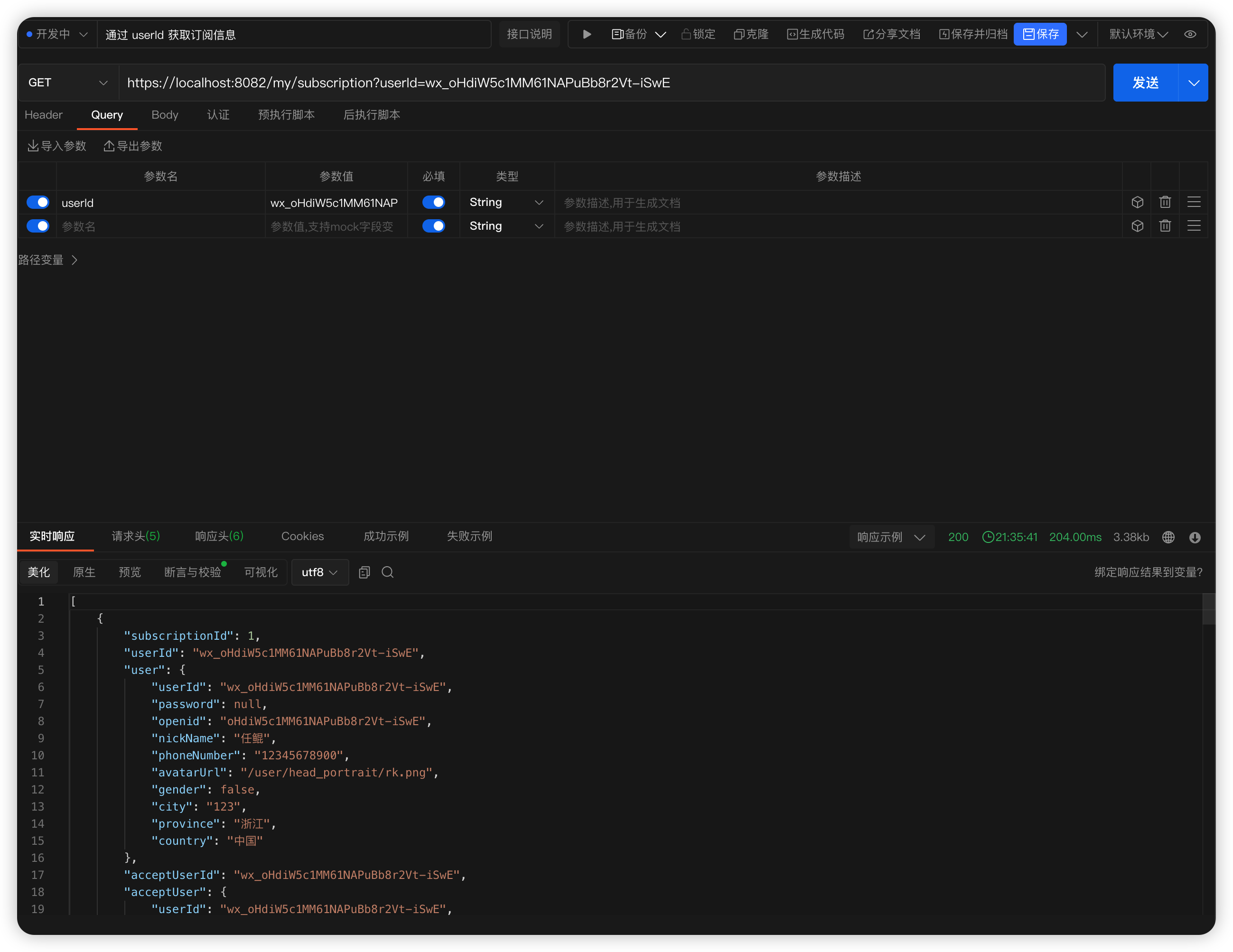Open the 成功示例 tab
The height and width of the screenshot is (952, 1233).
coord(386,536)
